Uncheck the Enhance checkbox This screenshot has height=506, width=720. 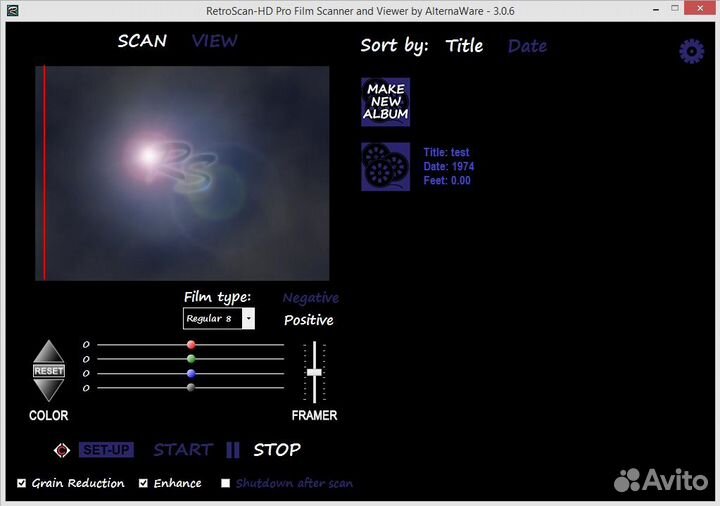click(x=143, y=483)
